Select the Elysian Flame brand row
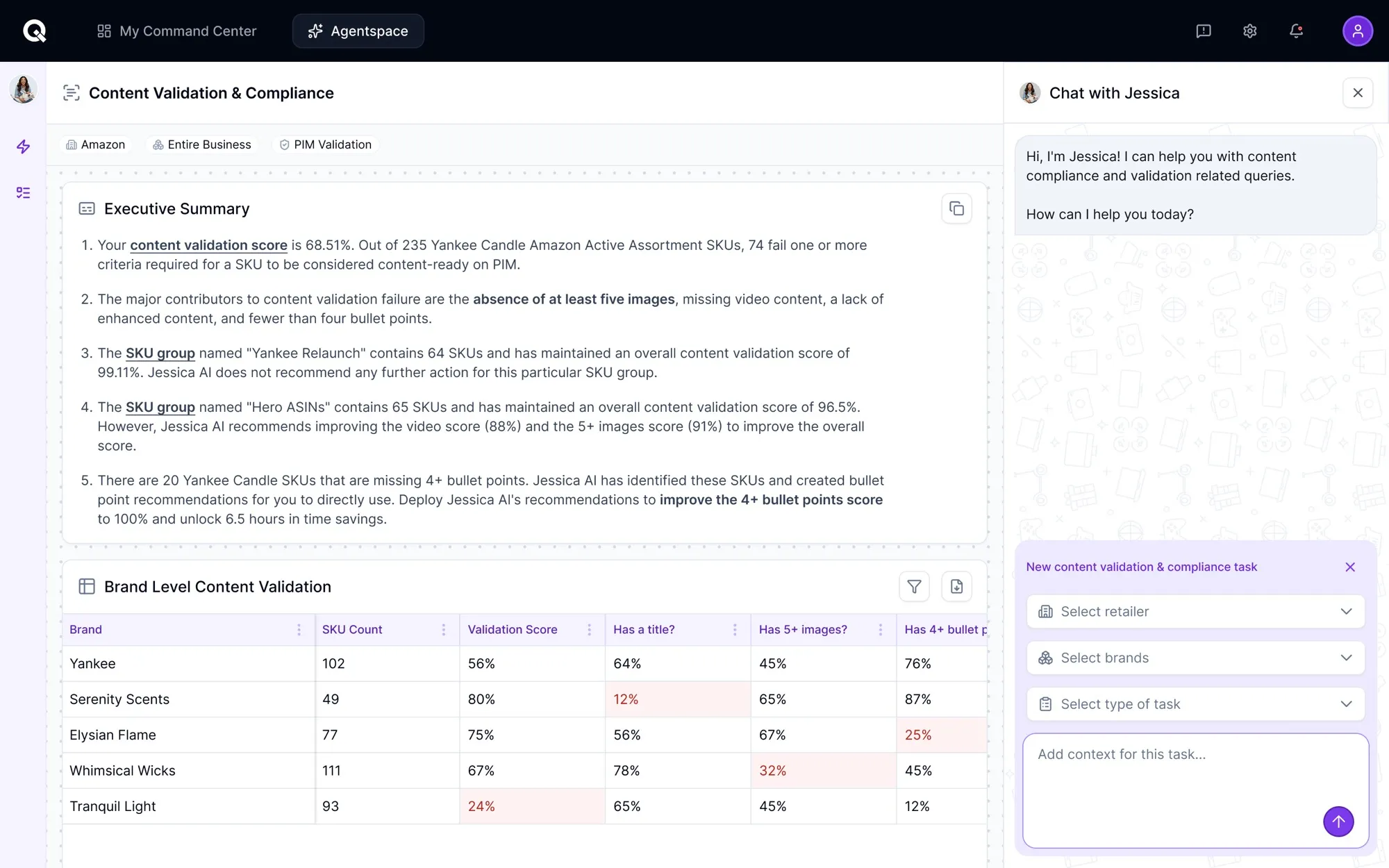Image resolution: width=1389 pixels, height=868 pixels. click(524, 735)
